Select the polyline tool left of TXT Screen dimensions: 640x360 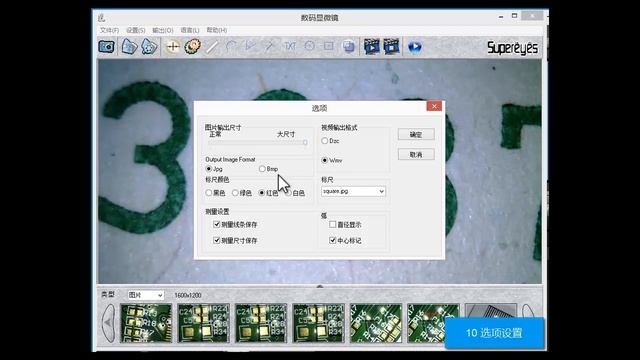[270, 47]
